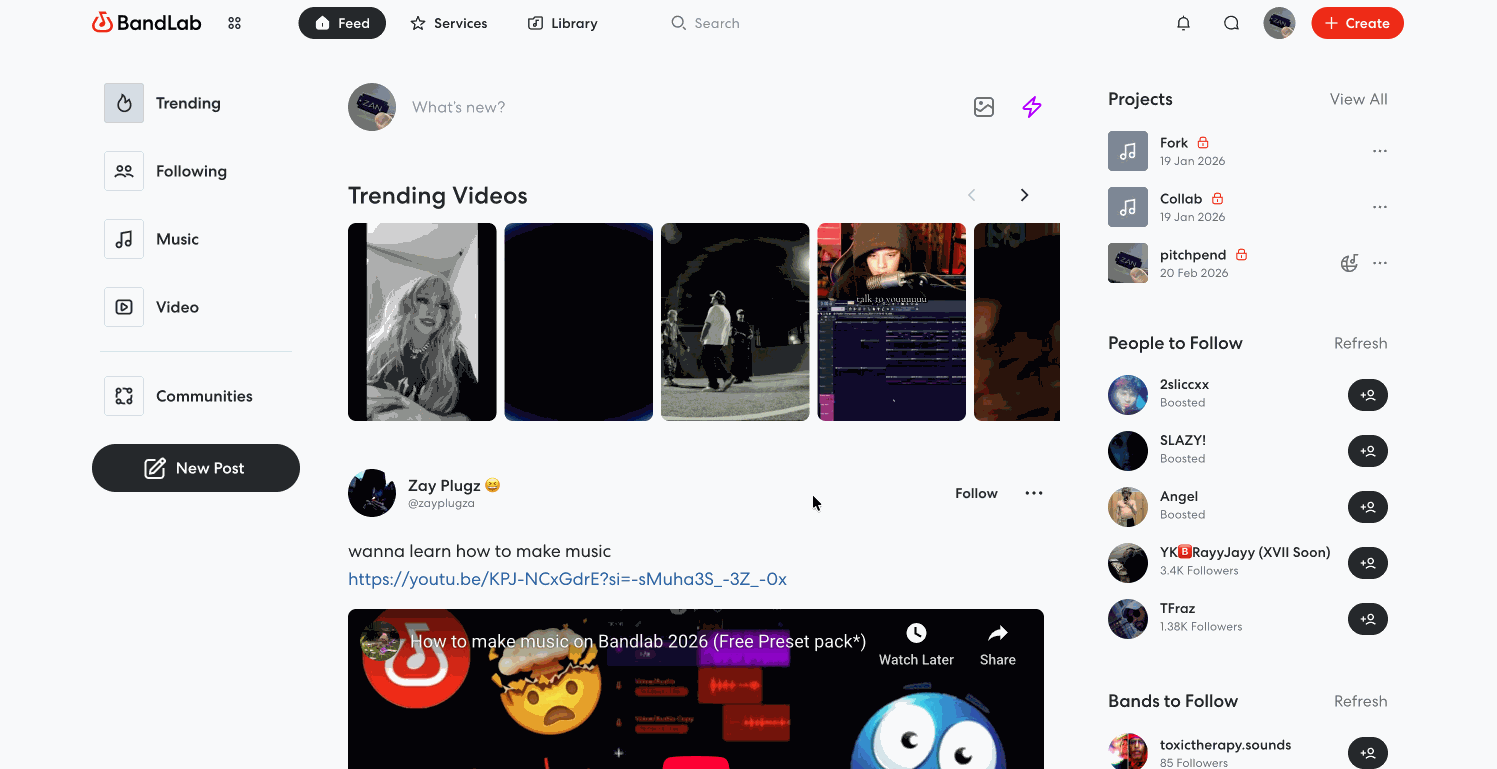This screenshot has height=769, width=1497.
Task: Click the purple lightning icon in the composer
Action: (x=1031, y=107)
